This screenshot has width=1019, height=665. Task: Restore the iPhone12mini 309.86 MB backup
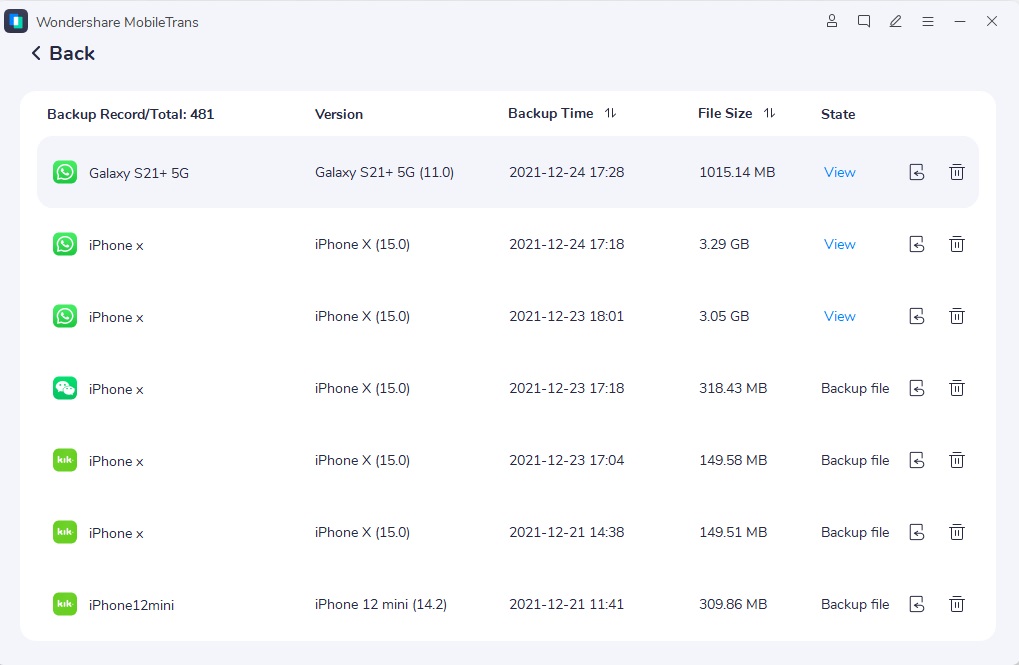pyautogui.click(x=917, y=605)
